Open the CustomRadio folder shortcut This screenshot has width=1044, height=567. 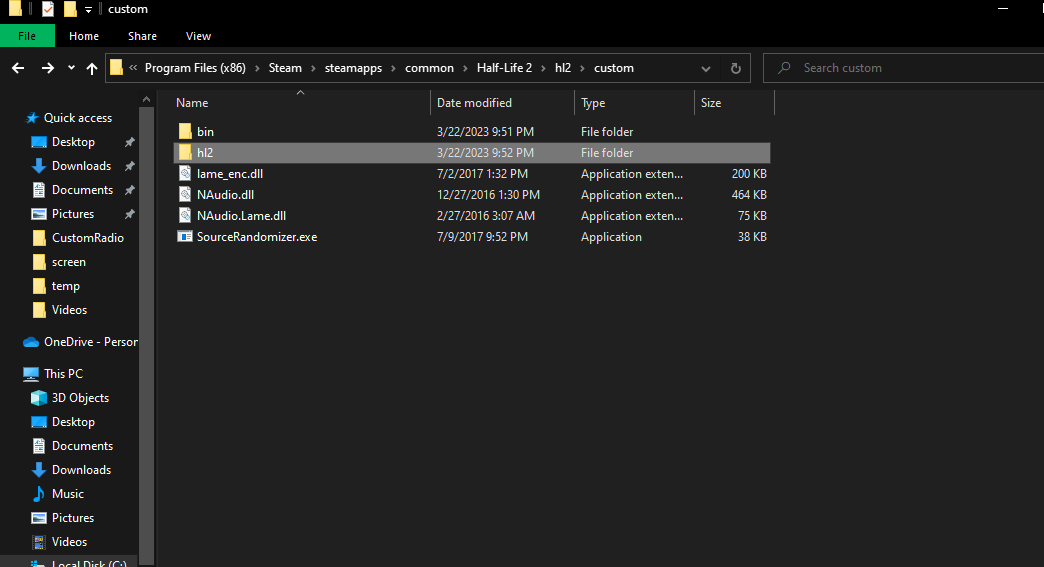pyautogui.click(x=88, y=238)
